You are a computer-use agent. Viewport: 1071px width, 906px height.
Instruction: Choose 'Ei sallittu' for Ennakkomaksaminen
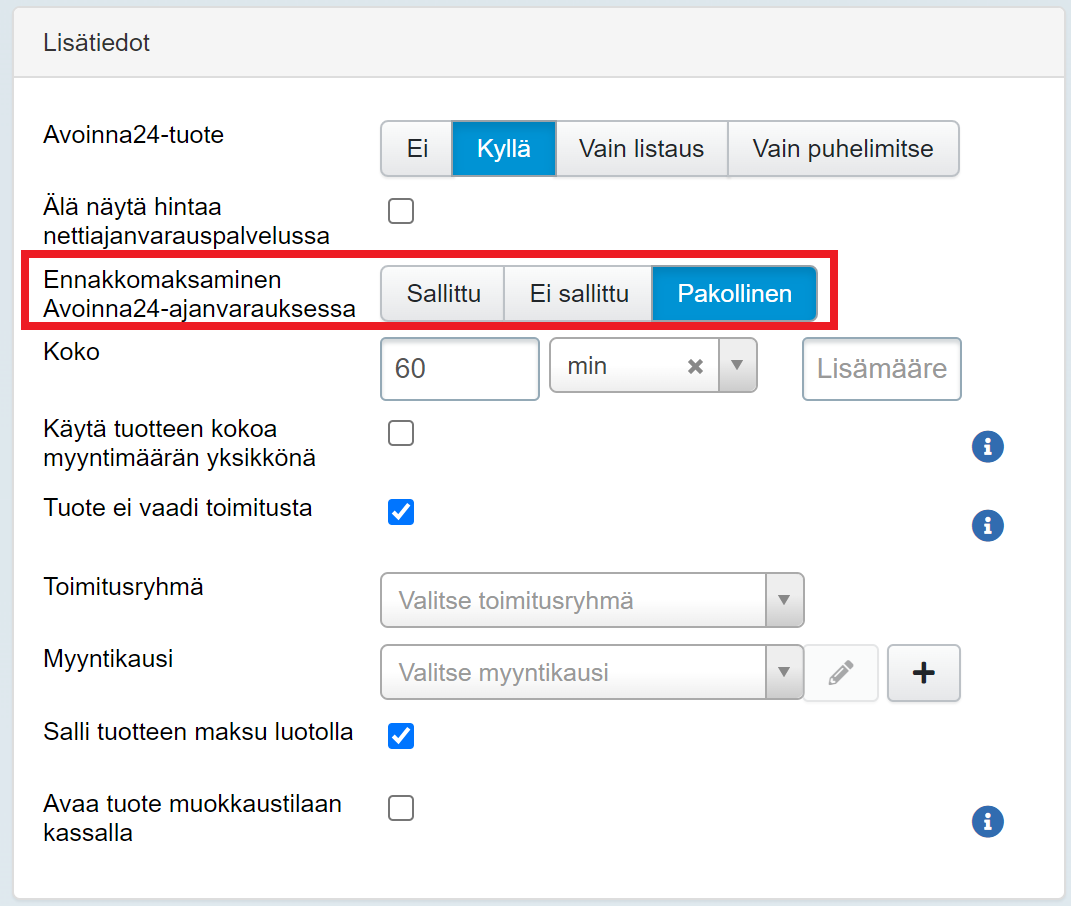point(578,294)
